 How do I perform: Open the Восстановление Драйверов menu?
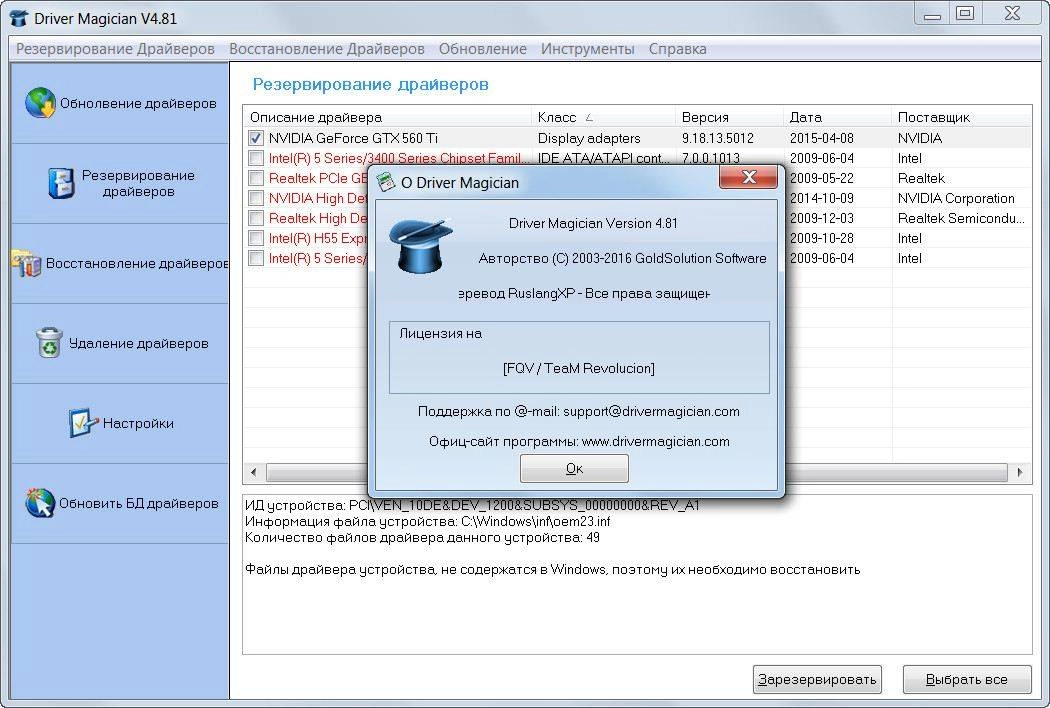[x=327, y=49]
